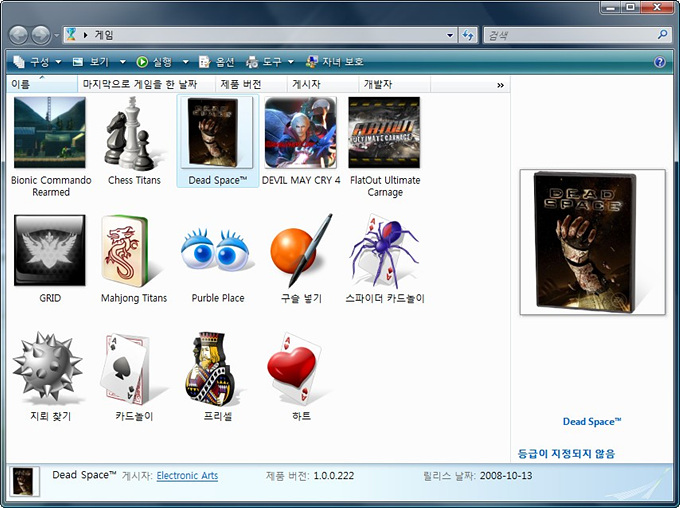Click the 실행 play button
The image size is (680, 508).
pos(155,62)
